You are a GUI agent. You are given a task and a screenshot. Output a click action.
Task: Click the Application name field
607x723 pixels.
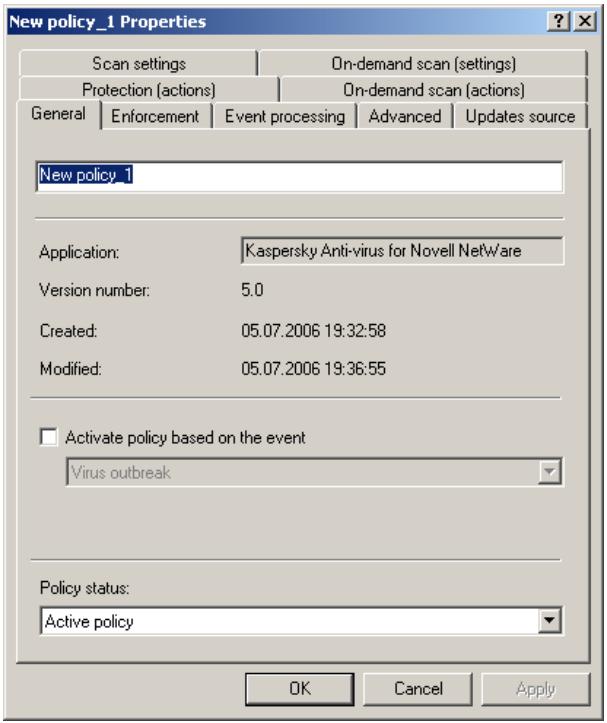[x=402, y=251]
